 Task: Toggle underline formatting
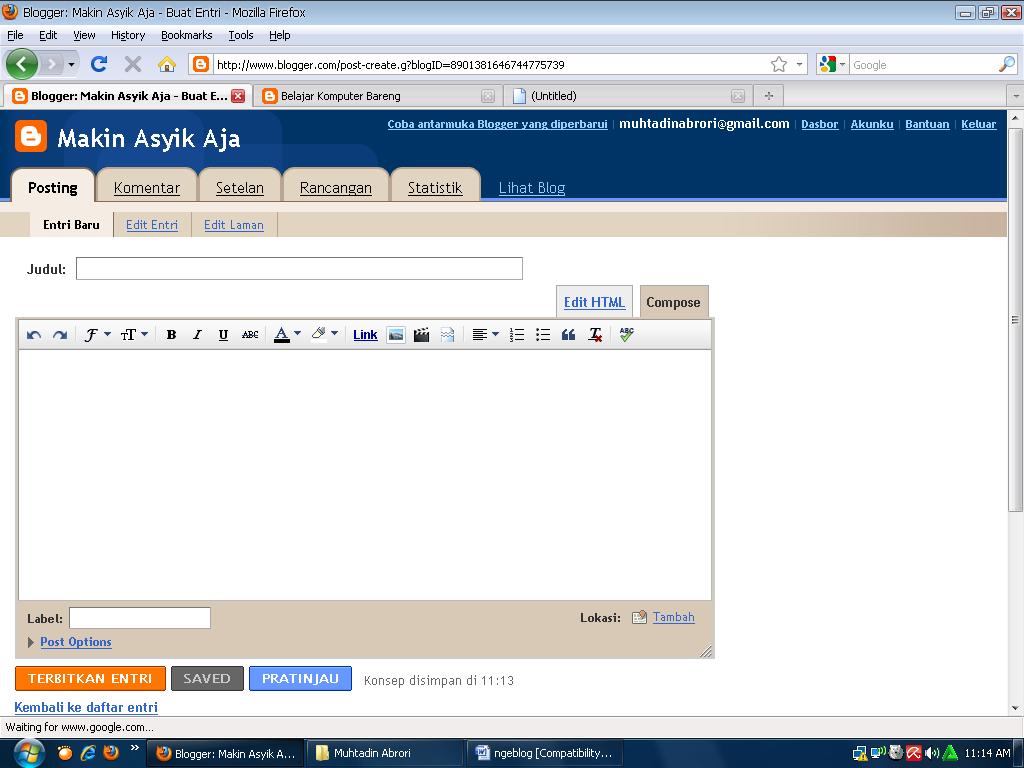click(223, 335)
